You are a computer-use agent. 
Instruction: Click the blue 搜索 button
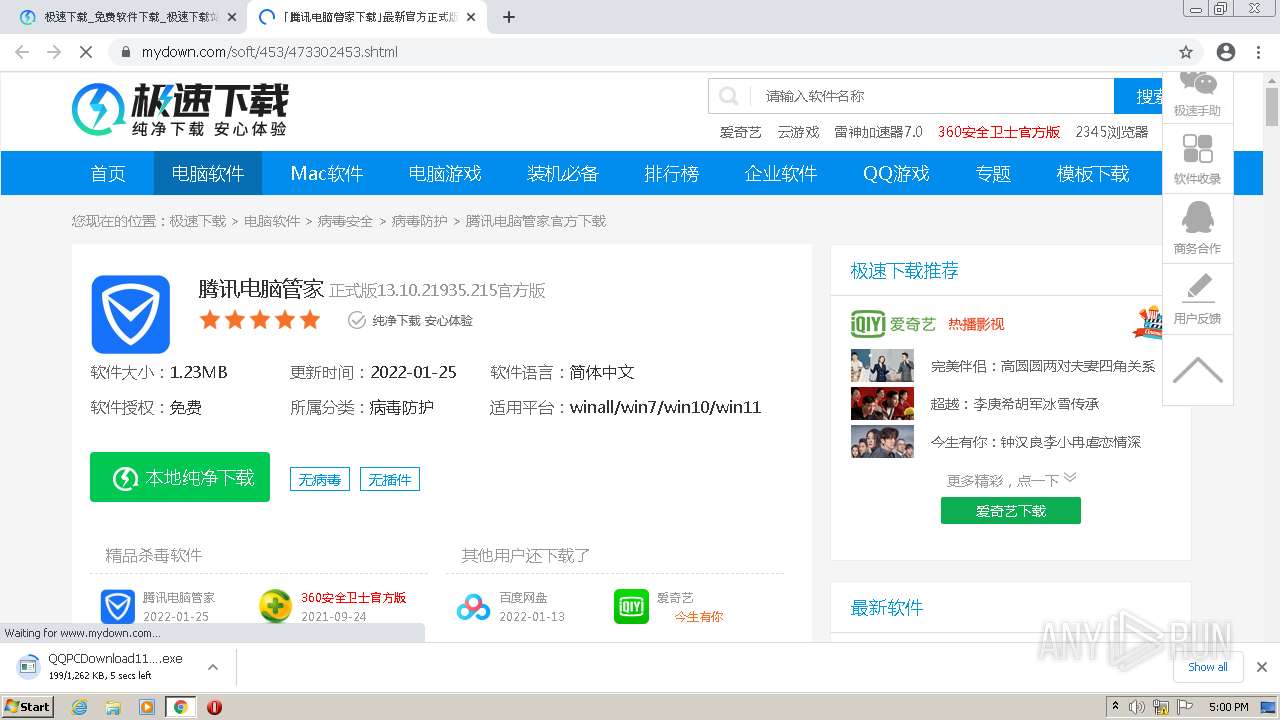(x=1140, y=96)
